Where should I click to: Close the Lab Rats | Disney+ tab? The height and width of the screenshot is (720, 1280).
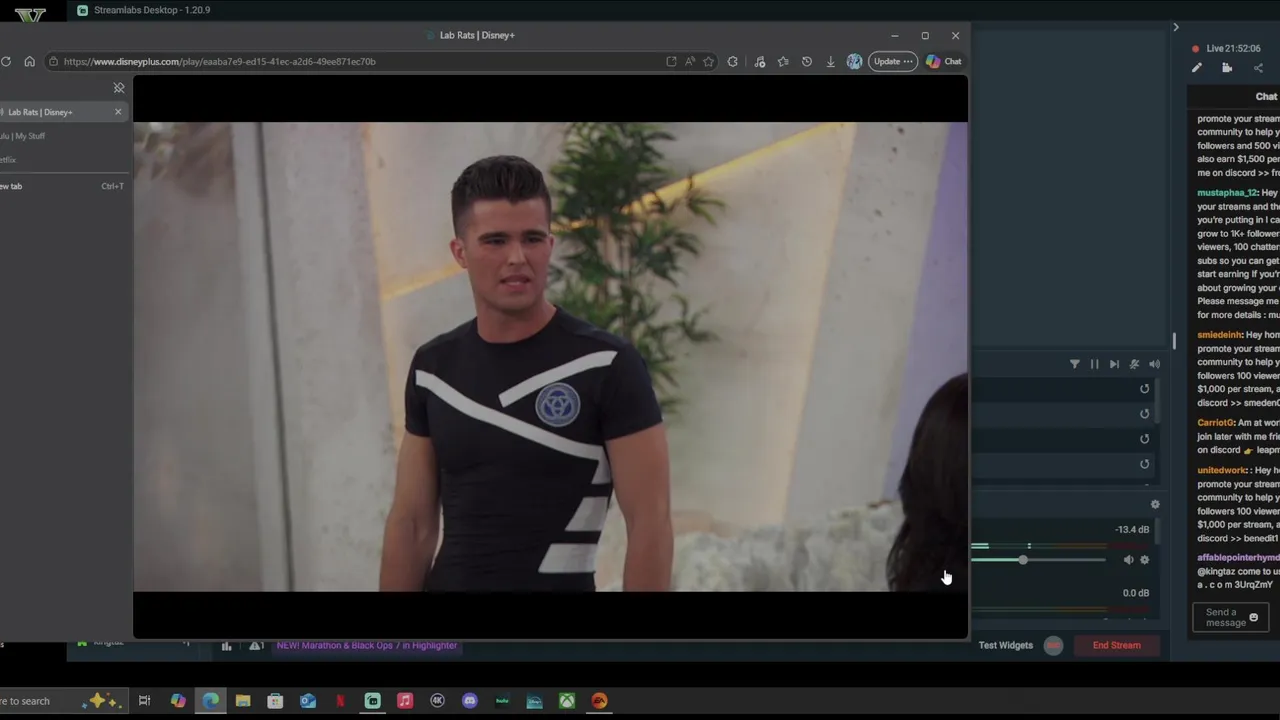tap(118, 112)
